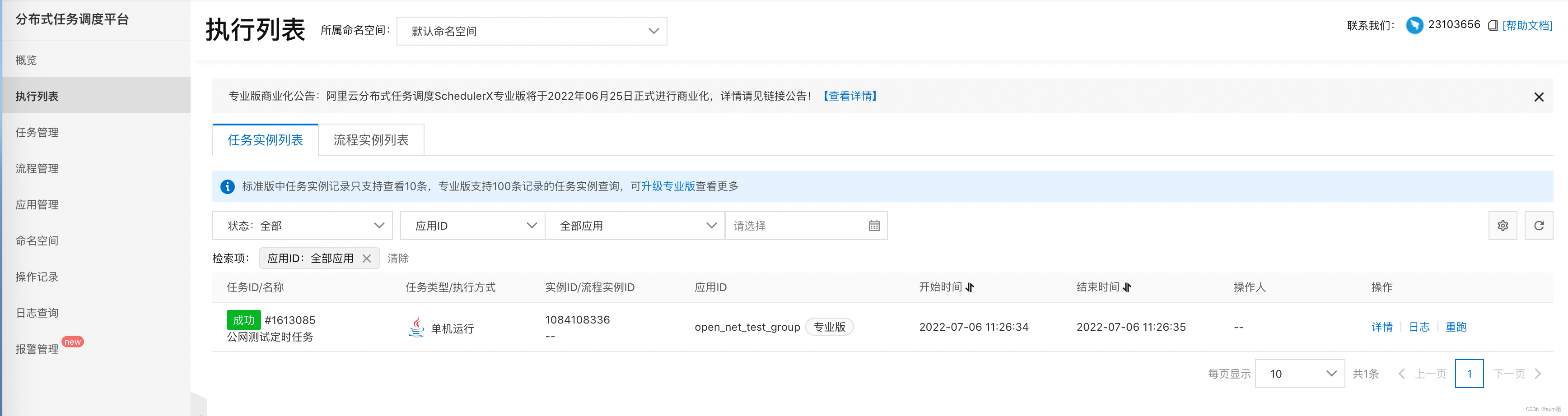Open 详情 for task #1613085
The image size is (1568, 416).
click(x=1382, y=327)
